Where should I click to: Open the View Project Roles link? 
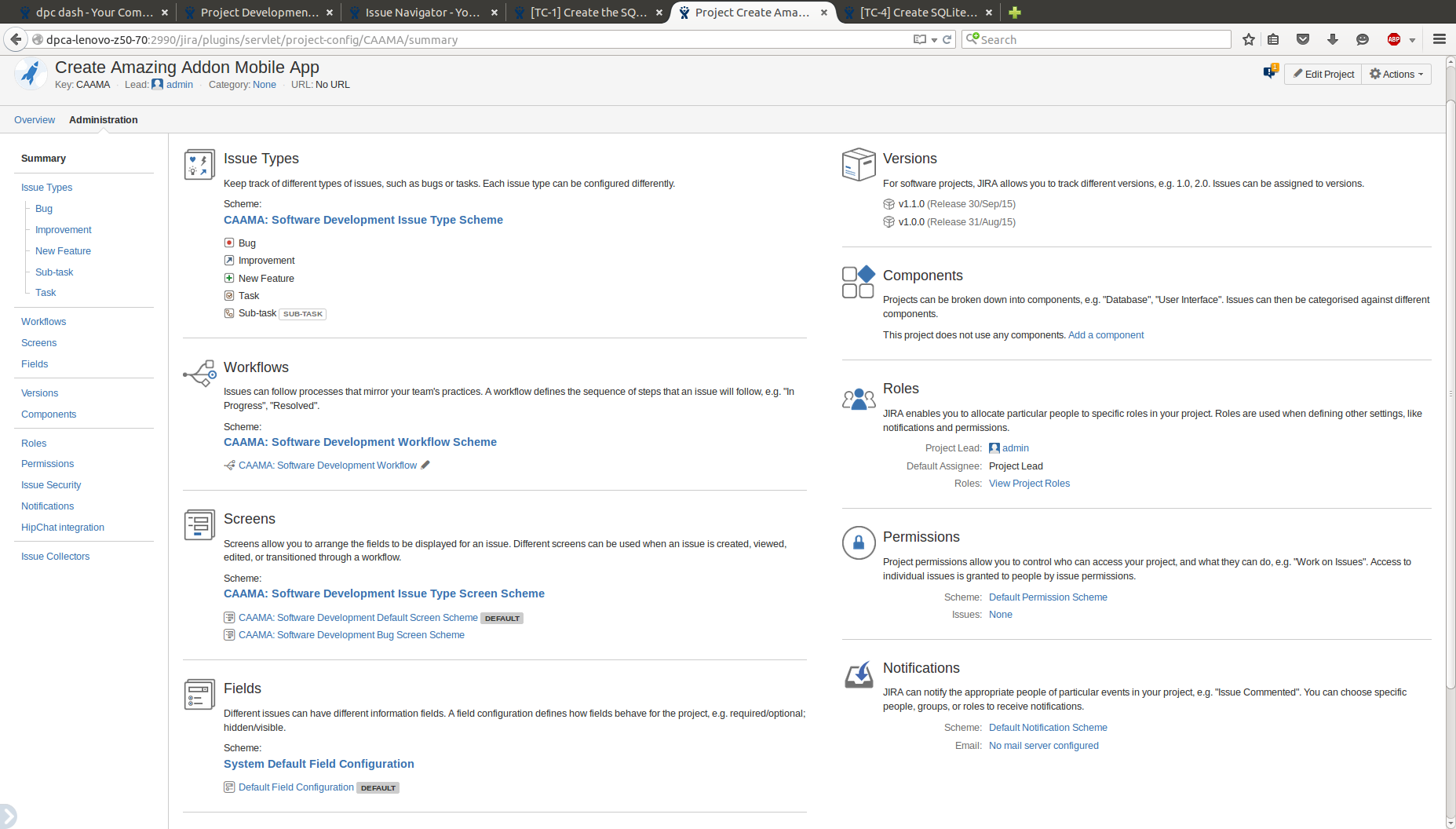click(x=1029, y=483)
